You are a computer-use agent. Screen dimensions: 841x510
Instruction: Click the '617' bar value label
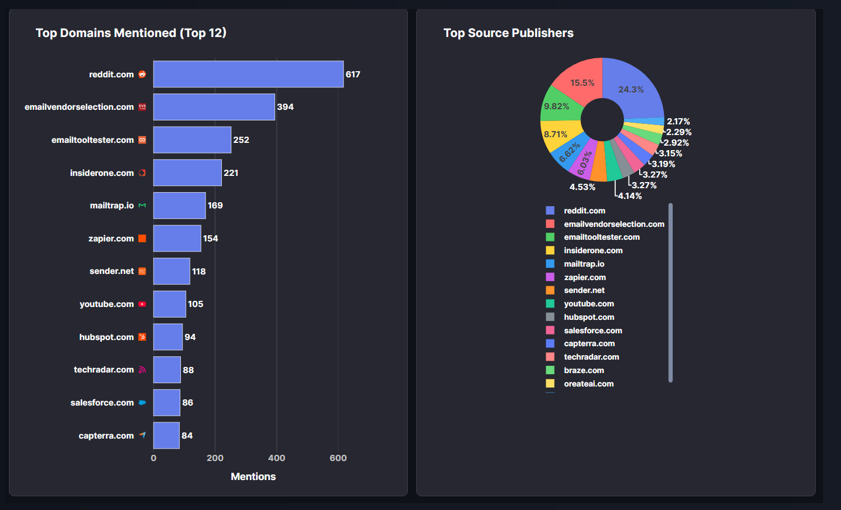tap(353, 75)
